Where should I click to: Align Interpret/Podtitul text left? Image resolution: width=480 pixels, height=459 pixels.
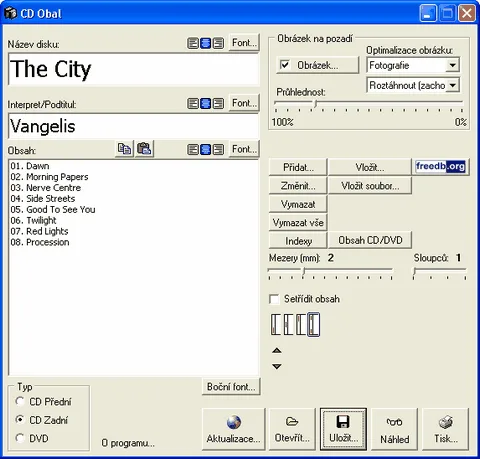[x=193, y=104]
